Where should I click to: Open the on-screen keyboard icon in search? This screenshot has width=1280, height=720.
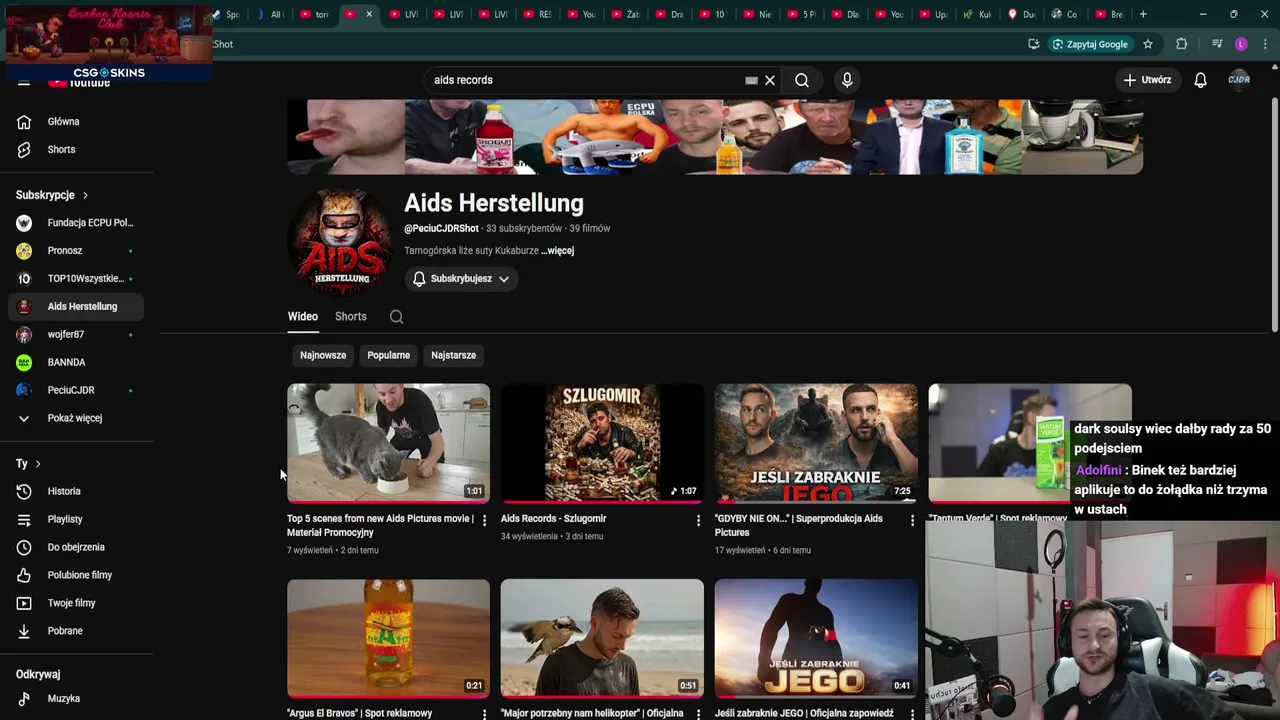point(751,80)
